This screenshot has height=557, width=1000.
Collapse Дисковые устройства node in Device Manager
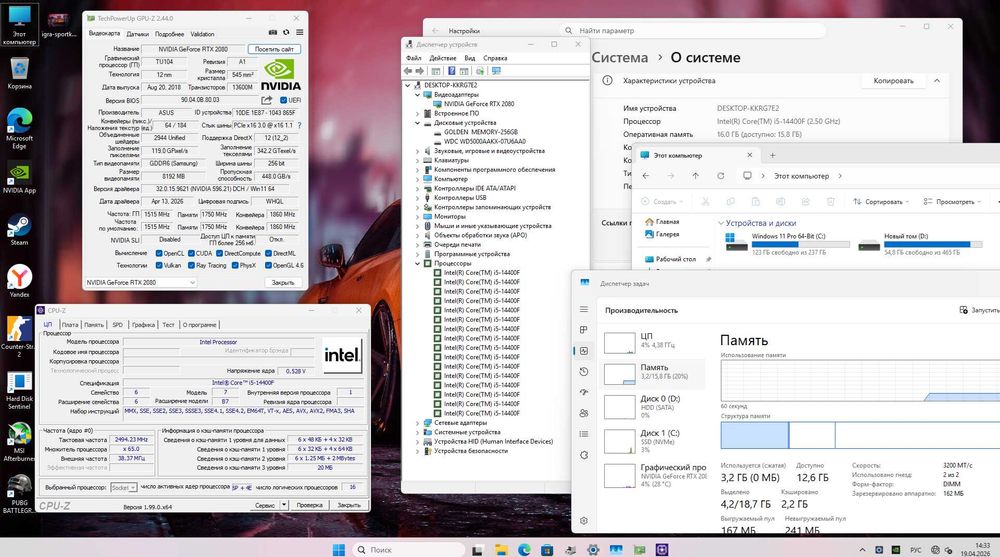[x=418, y=123]
